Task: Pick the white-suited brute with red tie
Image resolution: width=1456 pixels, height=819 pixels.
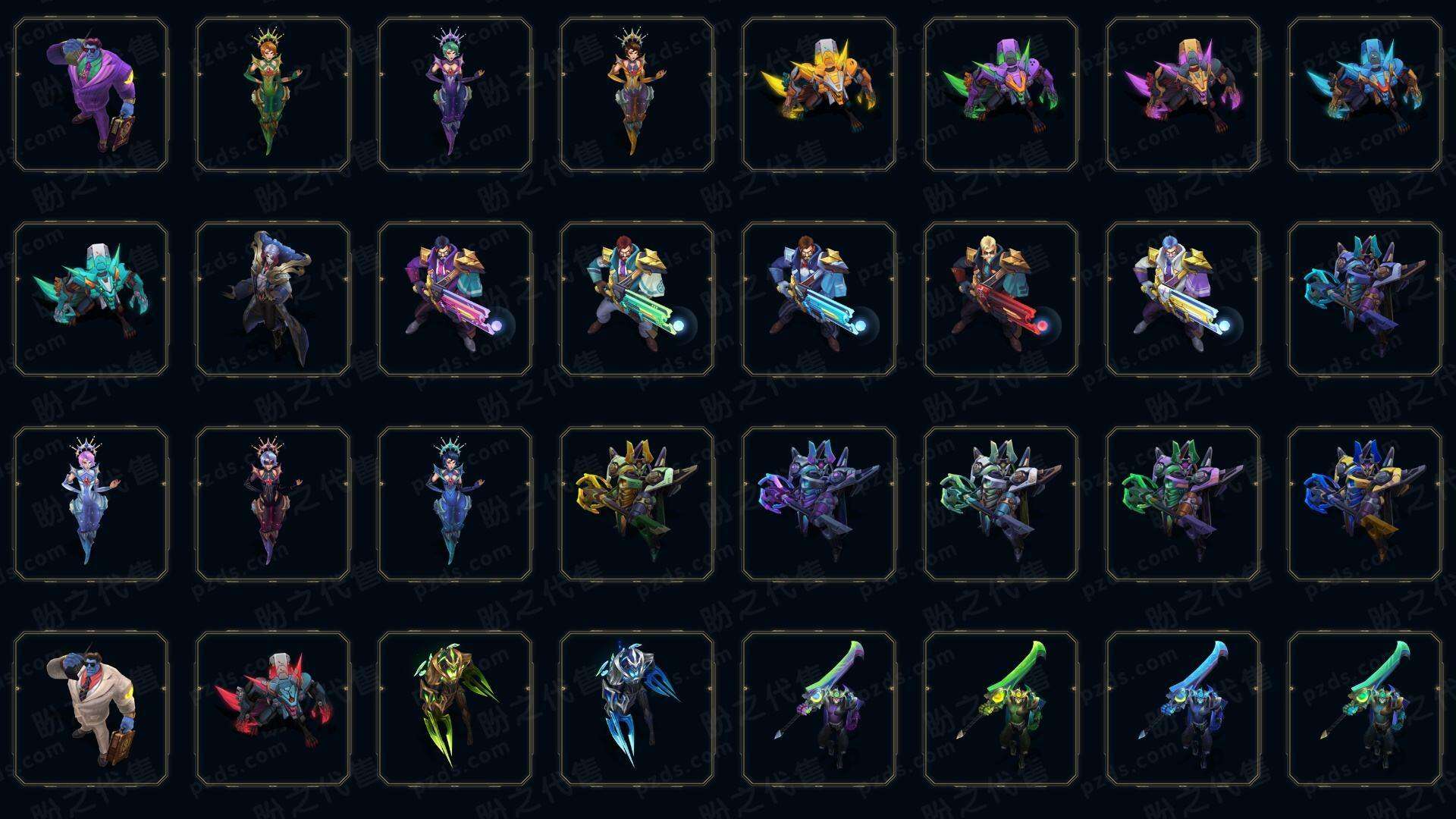Action: coord(90,709)
